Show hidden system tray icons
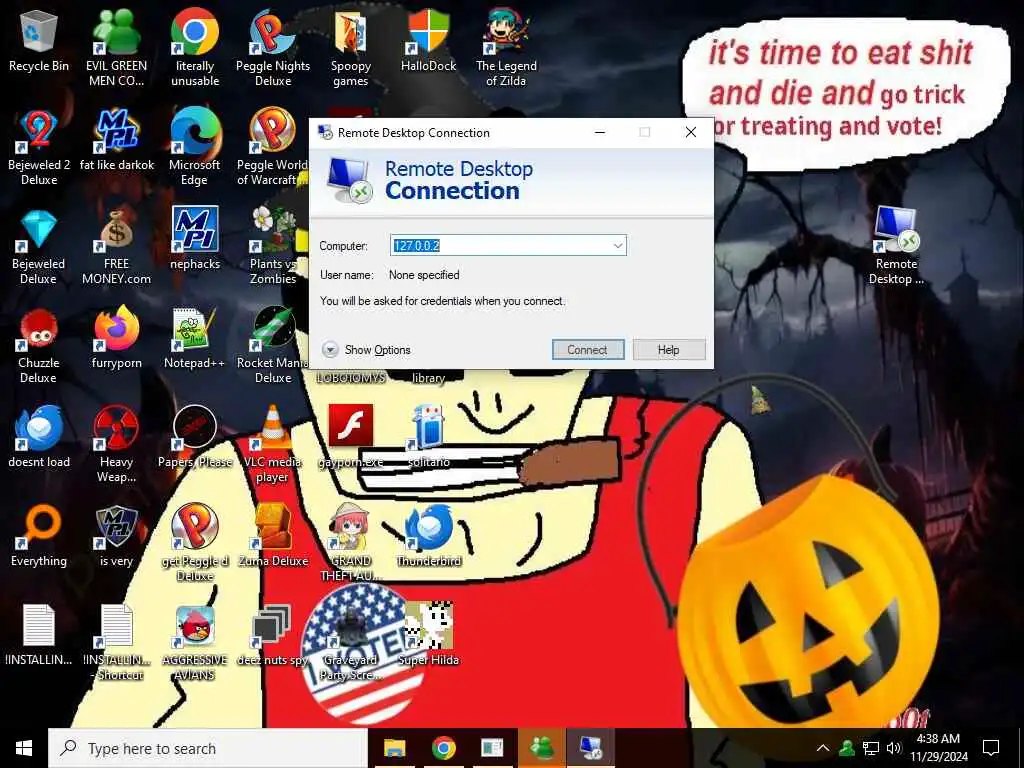The height and width of the screenshot is (768, 1024). click(823, 748)
